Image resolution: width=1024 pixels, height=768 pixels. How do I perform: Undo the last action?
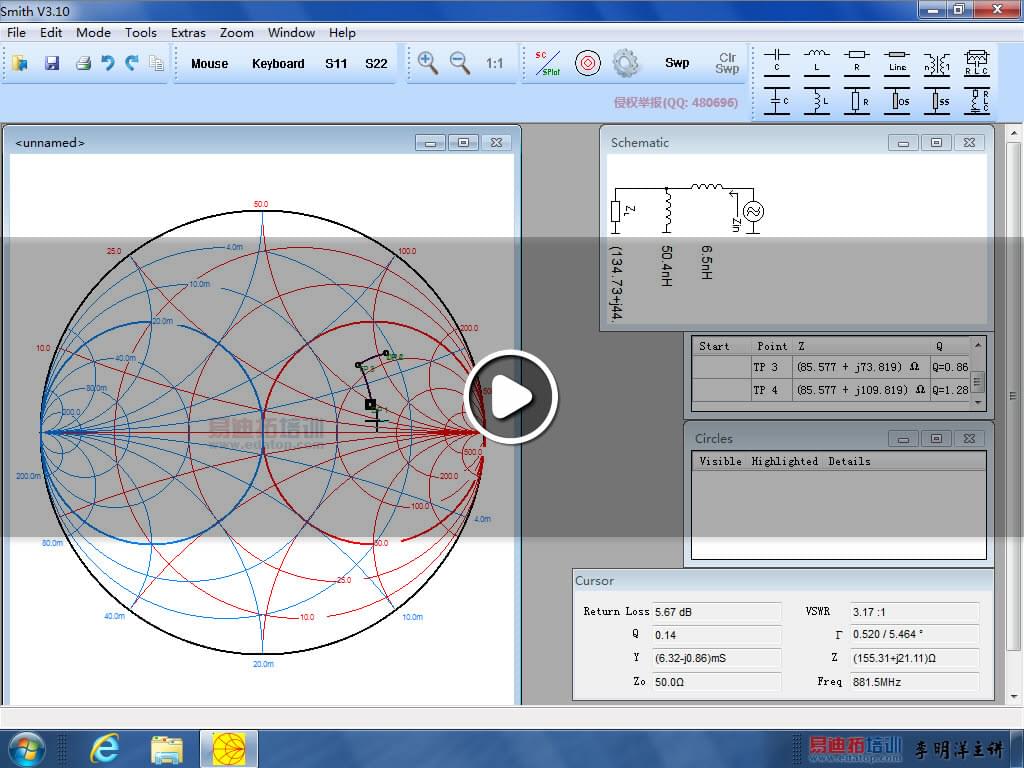[x=108, y=63]
